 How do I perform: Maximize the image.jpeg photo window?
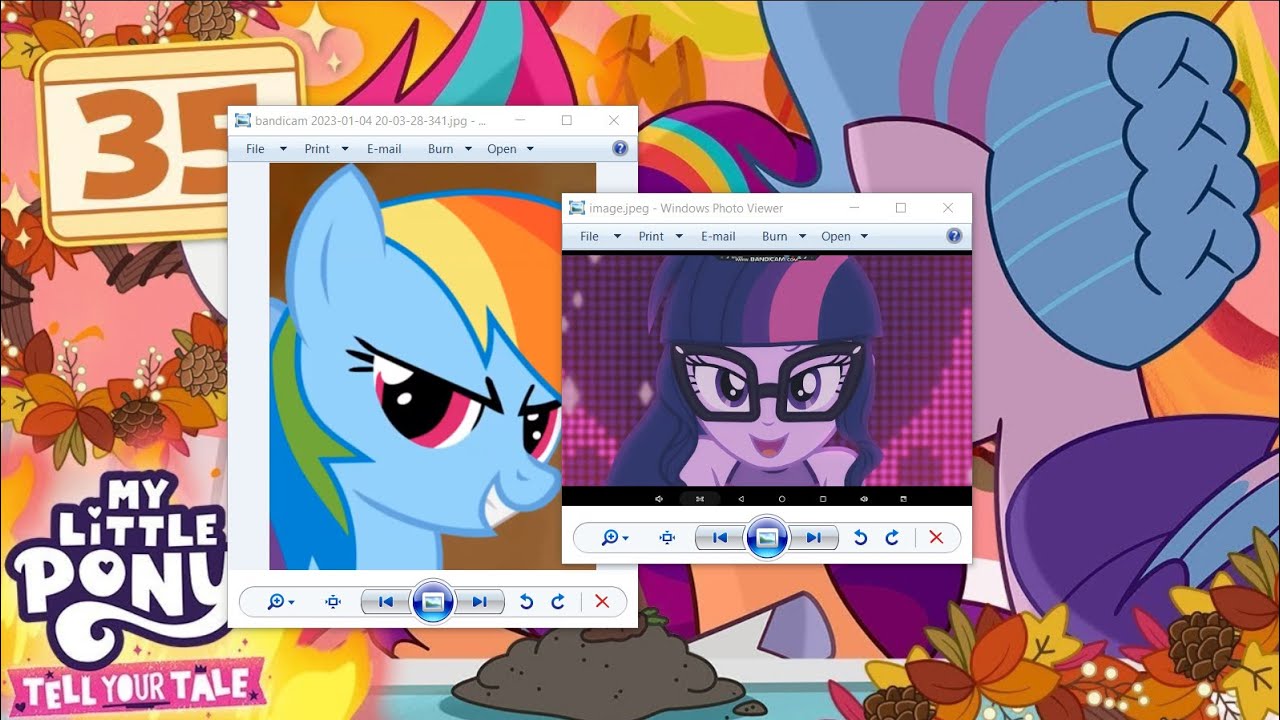point(901,208)
